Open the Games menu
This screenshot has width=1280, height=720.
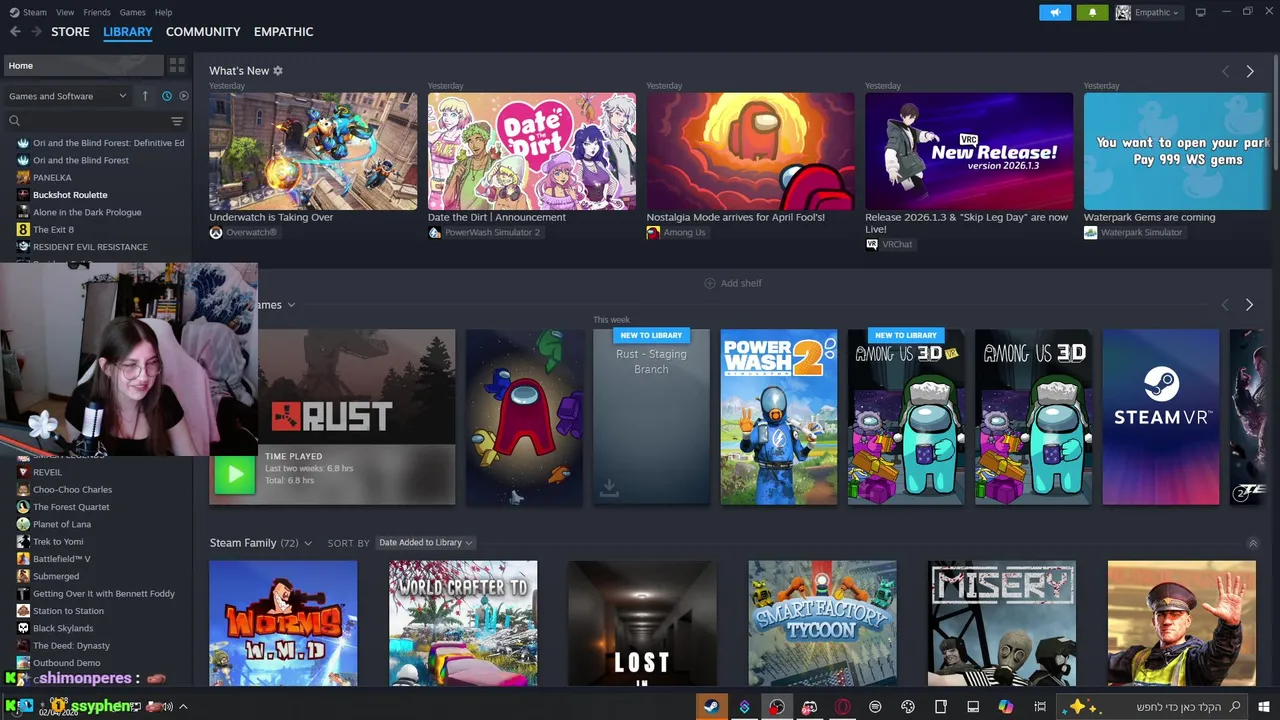click(132, 12)
